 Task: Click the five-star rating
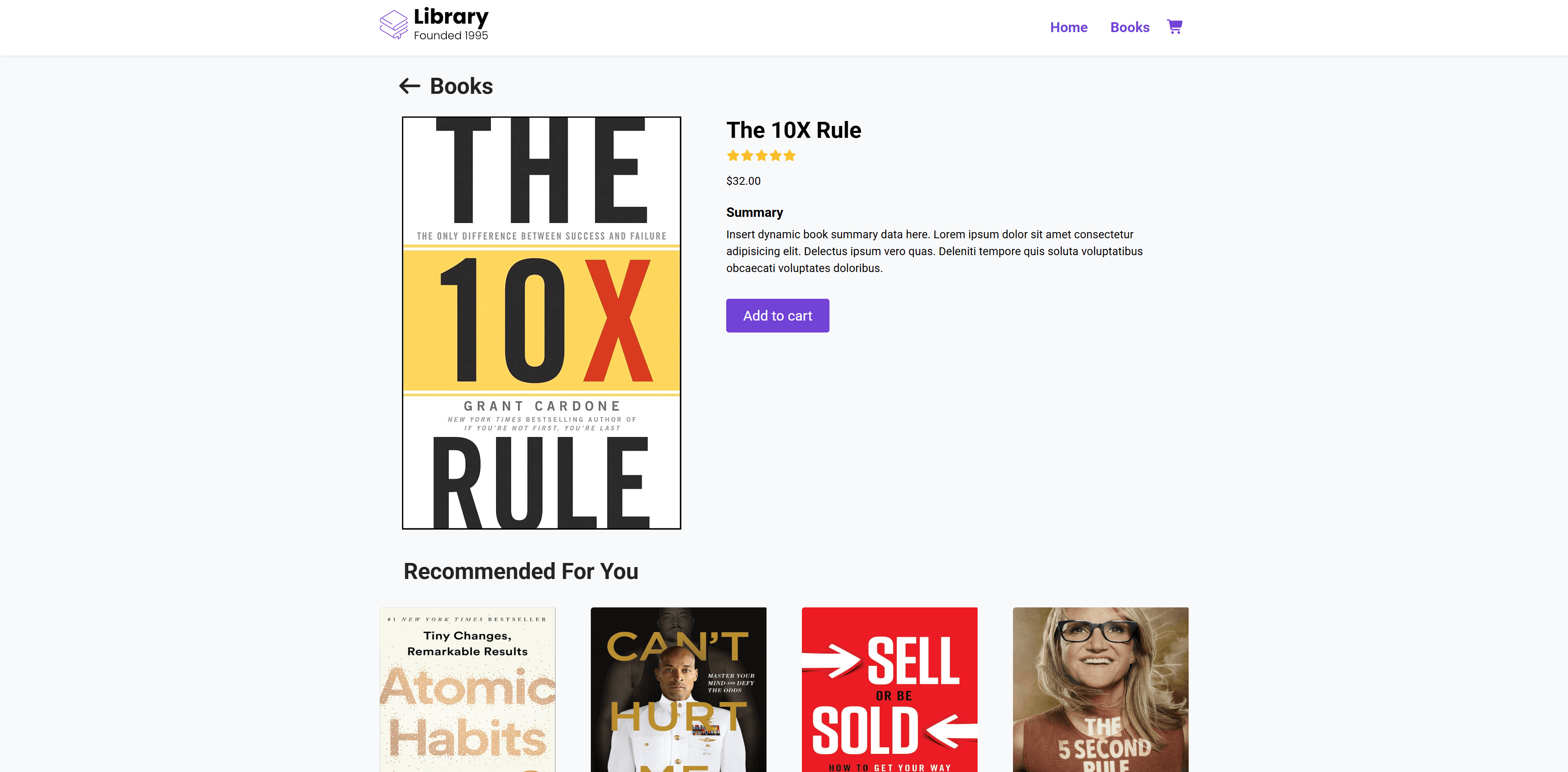[761, 156]
